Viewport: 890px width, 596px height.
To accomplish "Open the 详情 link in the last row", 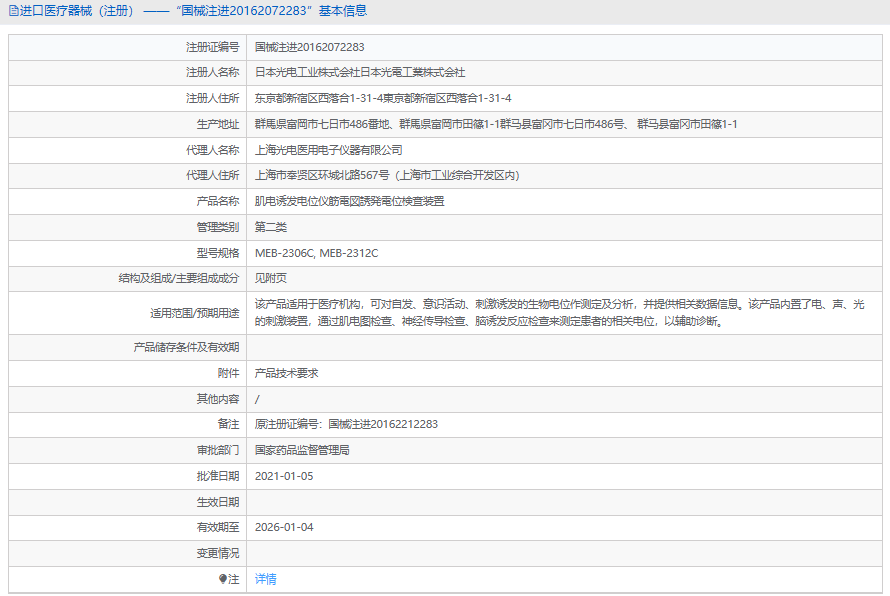I will [265, 579].
